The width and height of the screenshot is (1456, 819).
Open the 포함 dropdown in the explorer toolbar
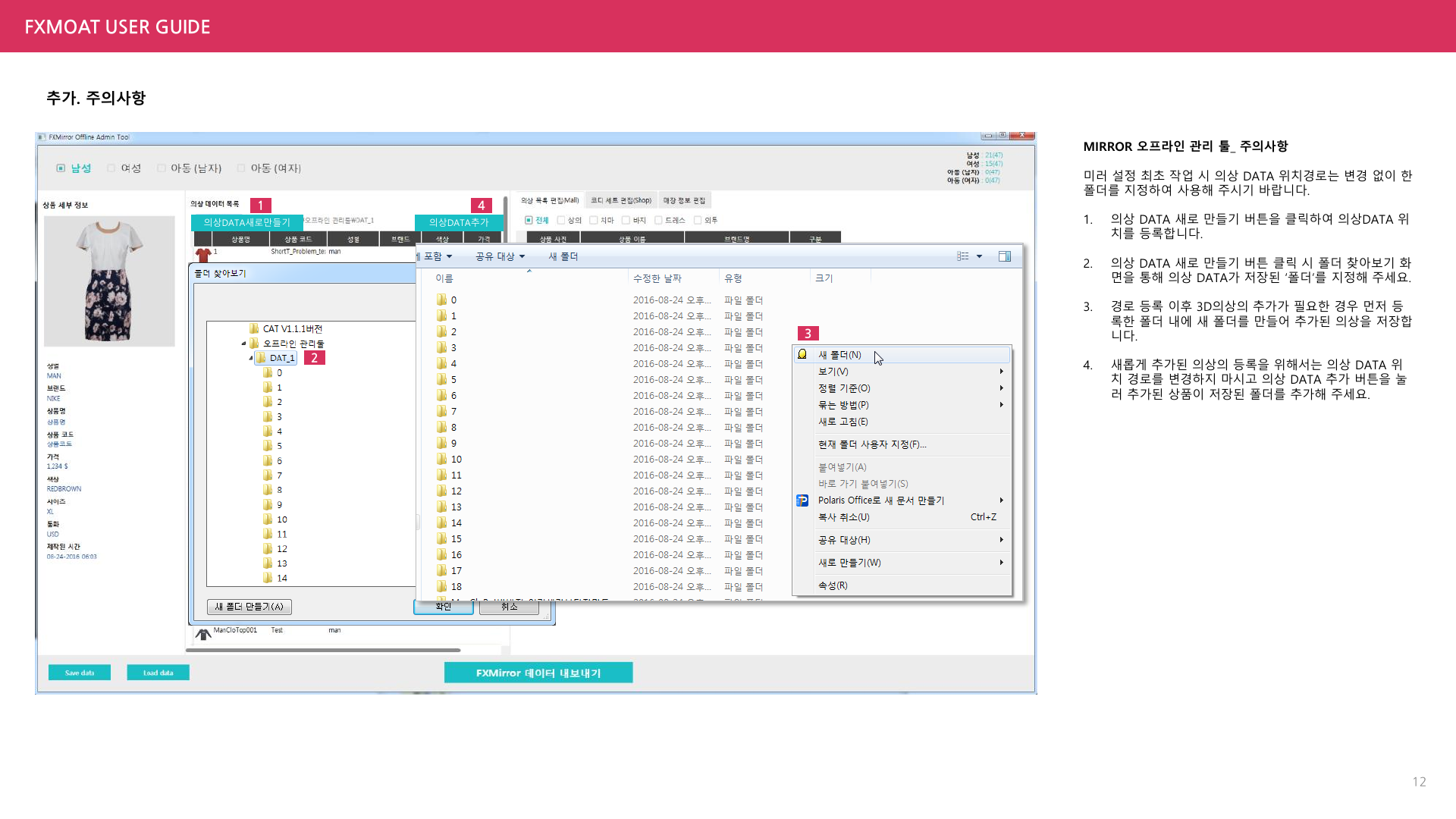[438, 256]
